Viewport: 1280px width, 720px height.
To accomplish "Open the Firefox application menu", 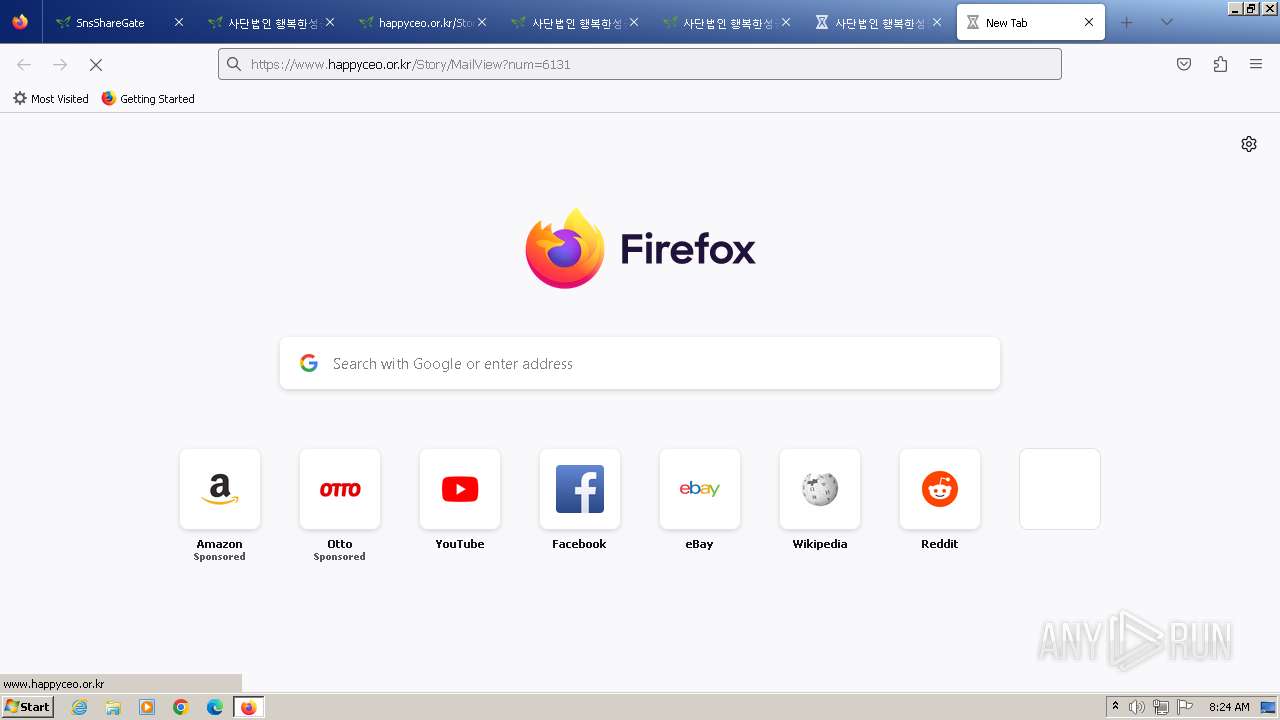I will (1256, 64).
